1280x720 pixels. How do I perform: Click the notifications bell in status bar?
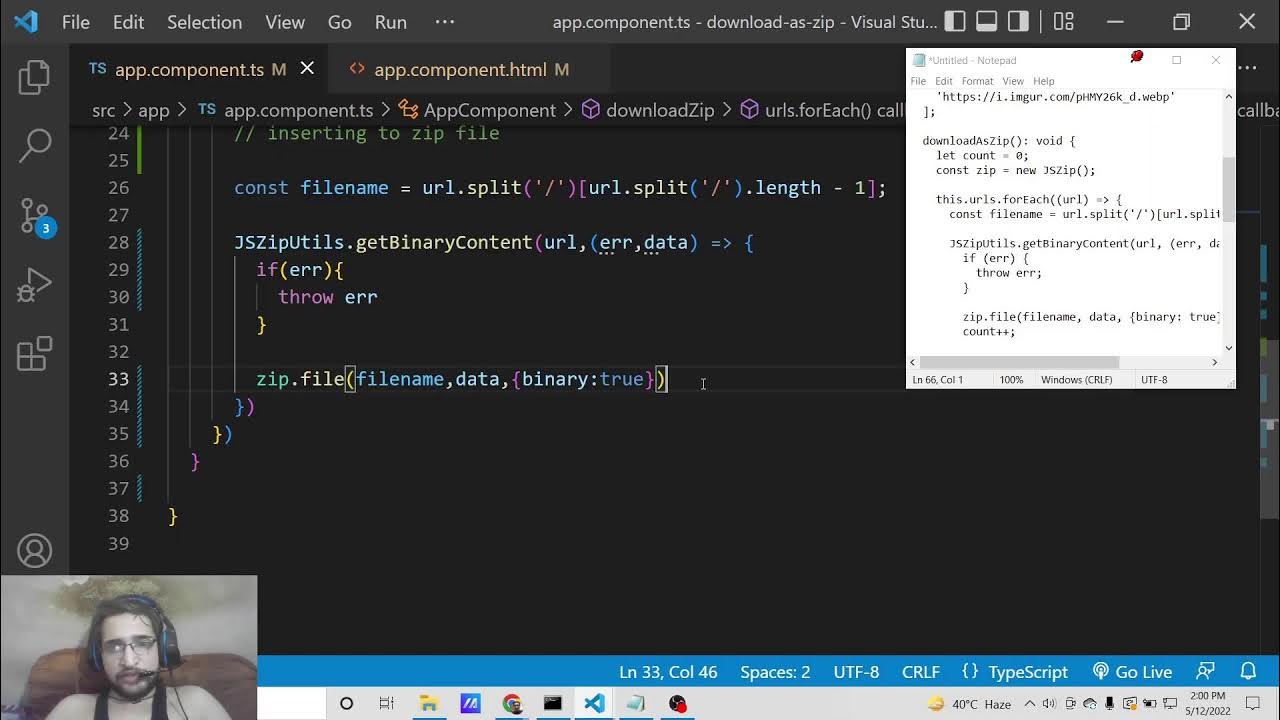click(x=1248, y=672)
